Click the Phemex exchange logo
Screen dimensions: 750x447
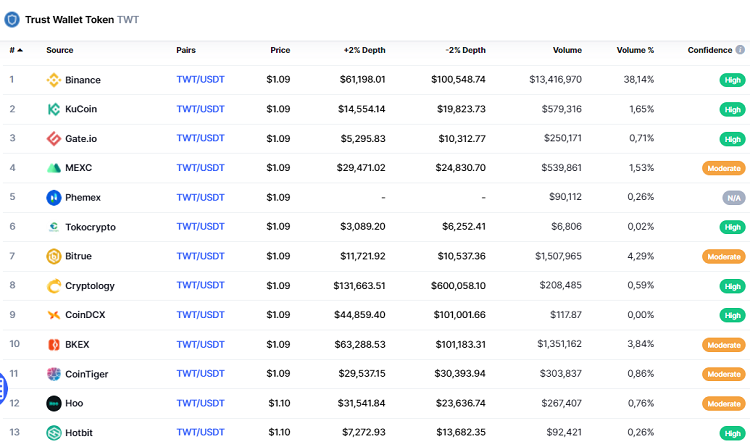tap(54, 197)
